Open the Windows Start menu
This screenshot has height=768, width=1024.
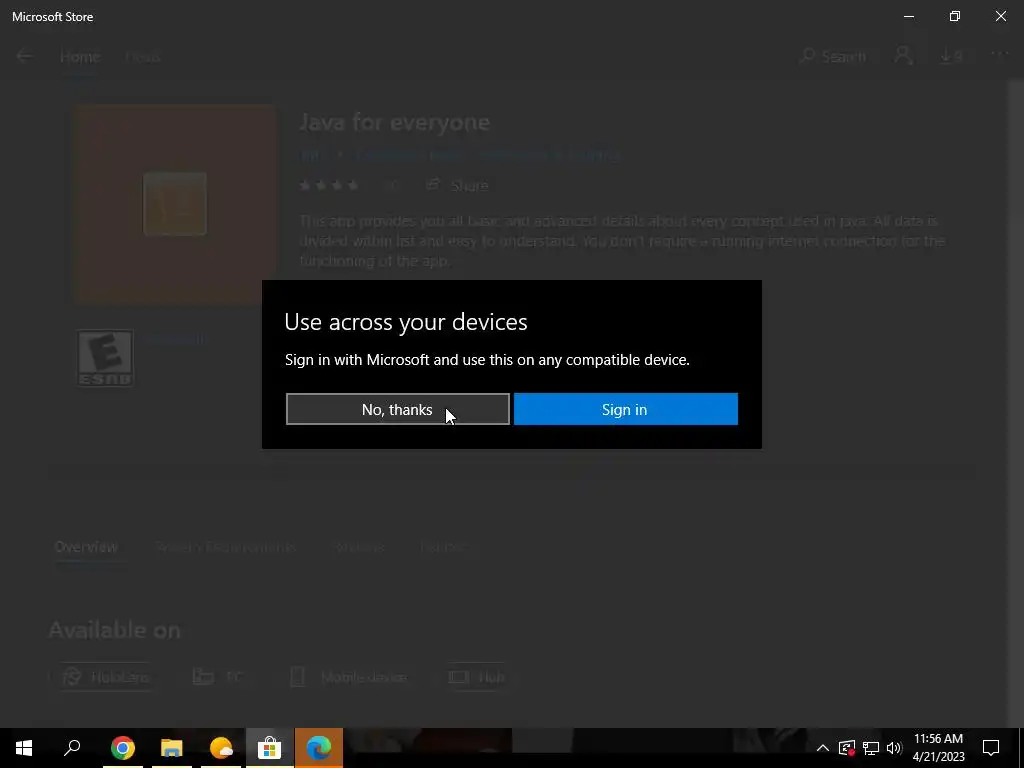click(x=24, y=748)
